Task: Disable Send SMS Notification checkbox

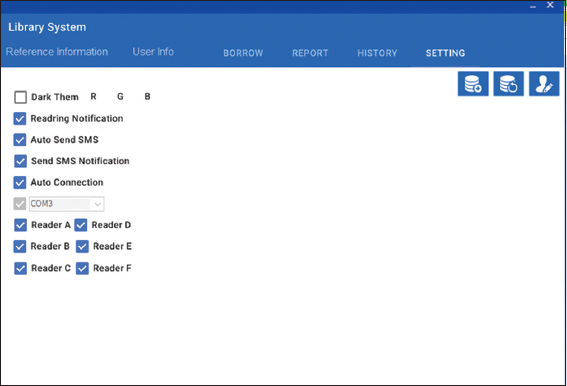Action: click(20, 161)
